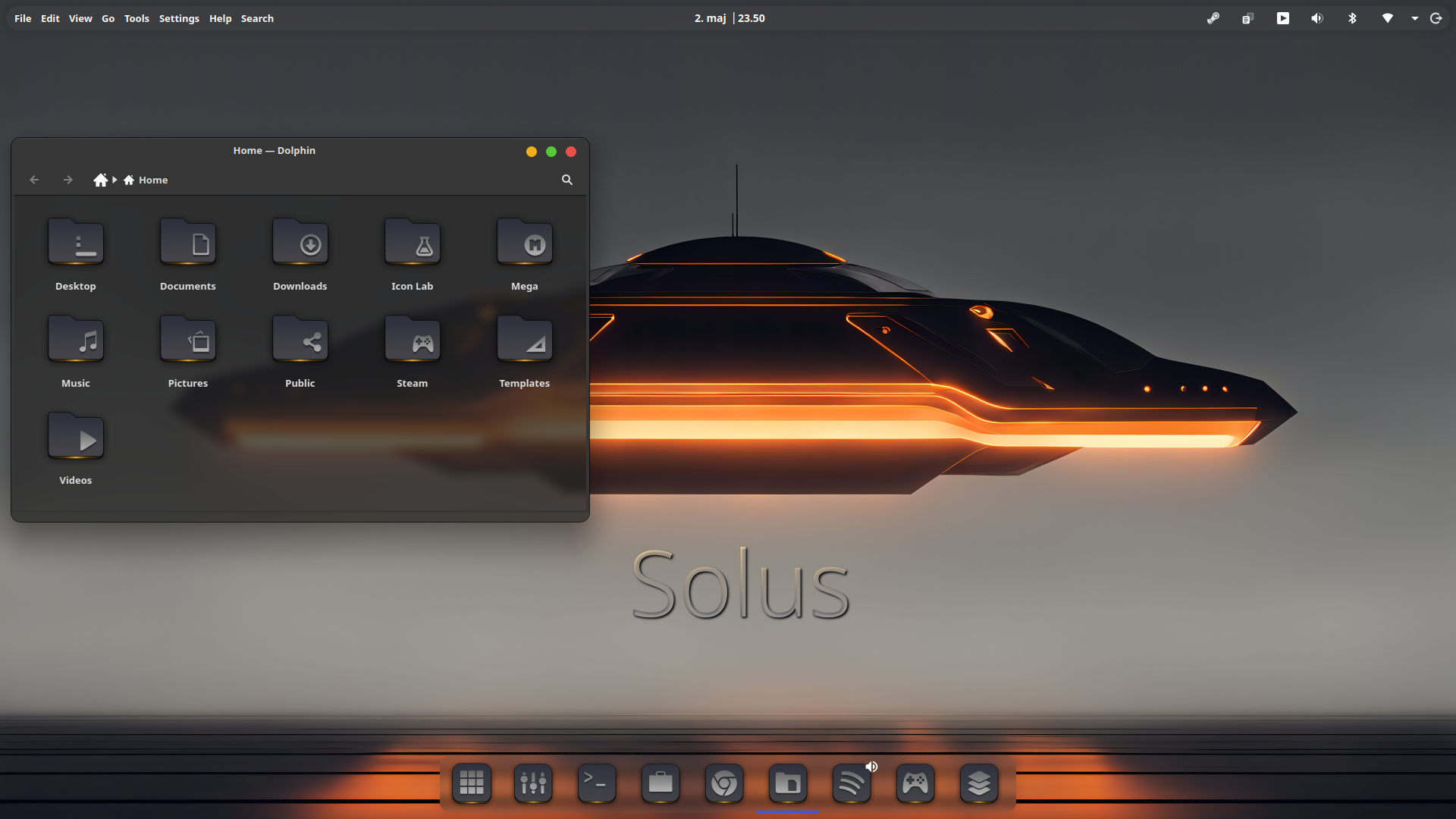Open the briefcase software dock icon
The width and height of the screenshot is (1456, 819).
click(x=661, y=783)
